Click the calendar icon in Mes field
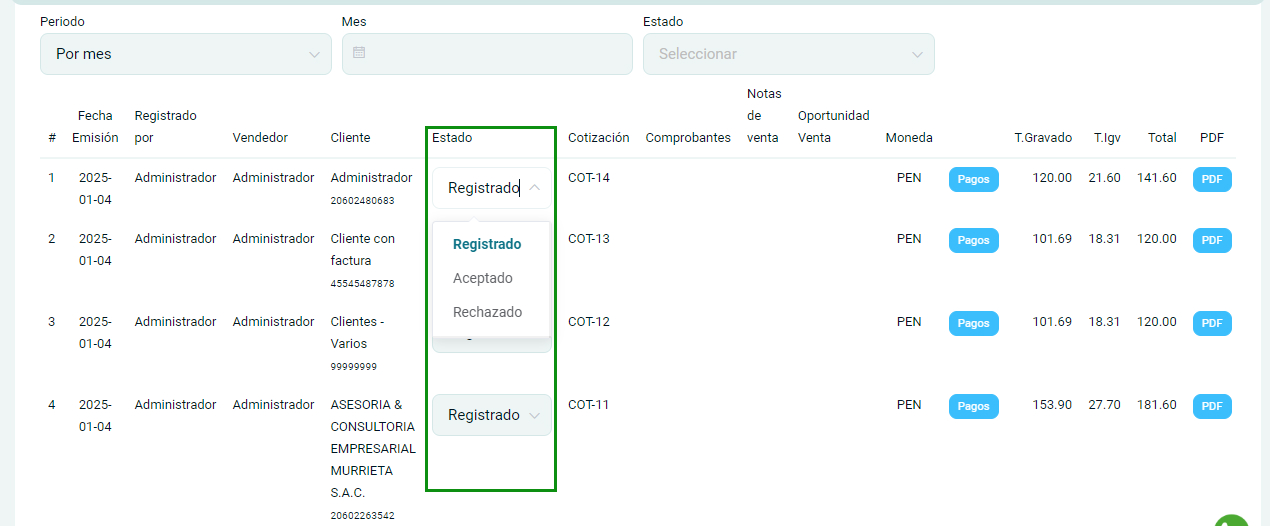This screenshot has width=1270, height=526. [359, 53]
